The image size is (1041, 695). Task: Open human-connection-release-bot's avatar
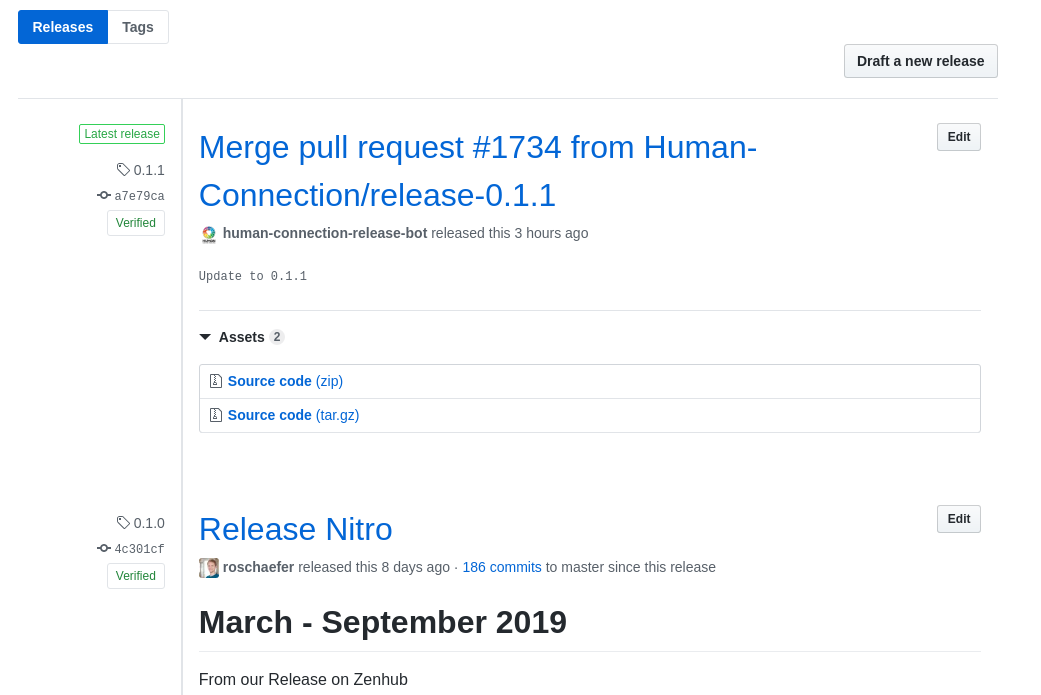[208, 234]
